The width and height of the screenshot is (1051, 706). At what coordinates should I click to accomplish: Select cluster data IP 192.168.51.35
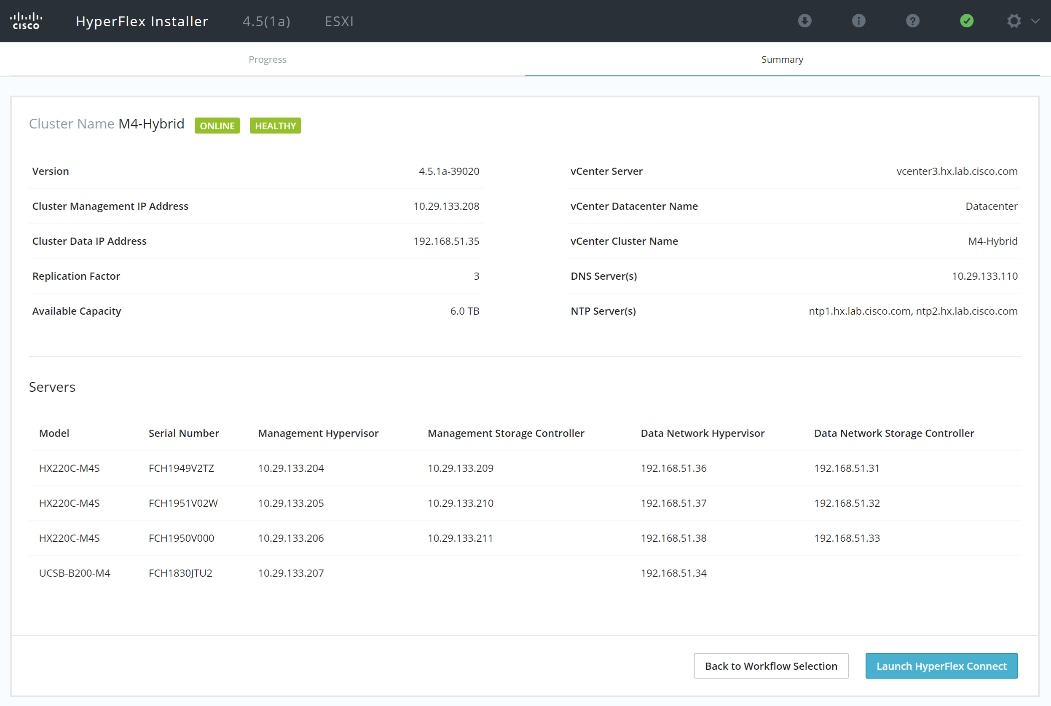click(x=446, y=241)
